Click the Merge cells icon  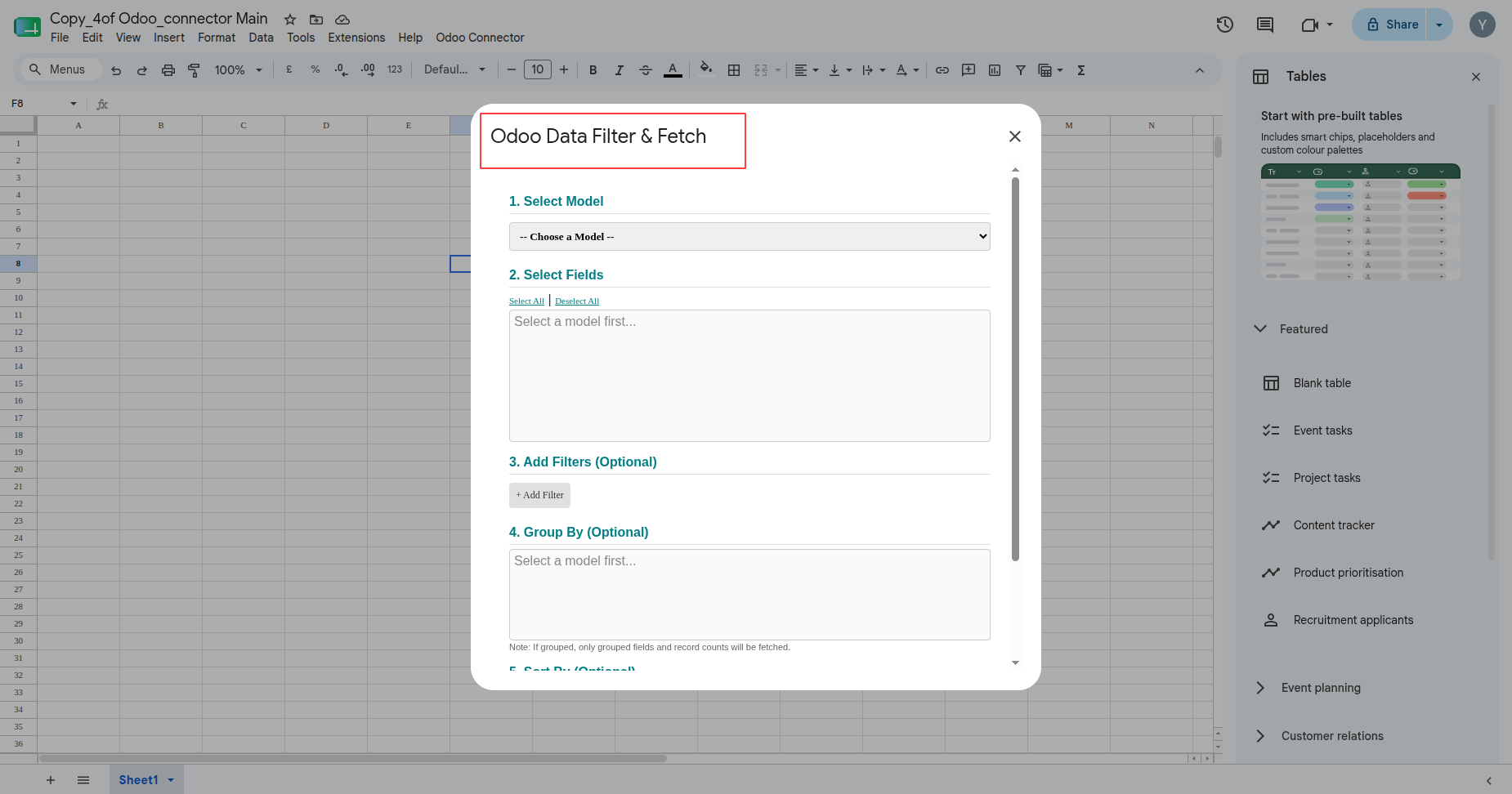coord(761,70)
